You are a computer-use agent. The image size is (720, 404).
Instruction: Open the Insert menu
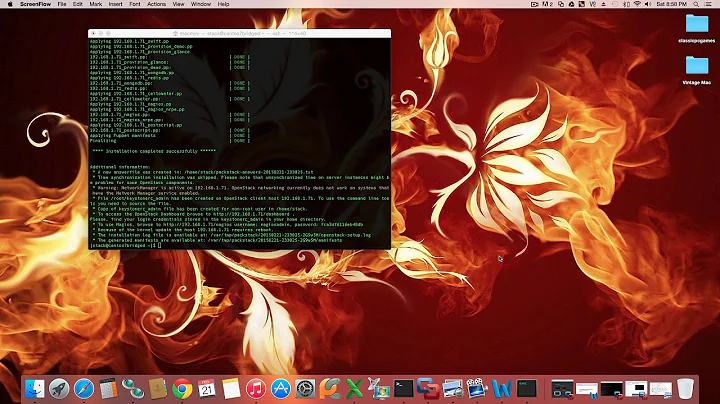115,4
